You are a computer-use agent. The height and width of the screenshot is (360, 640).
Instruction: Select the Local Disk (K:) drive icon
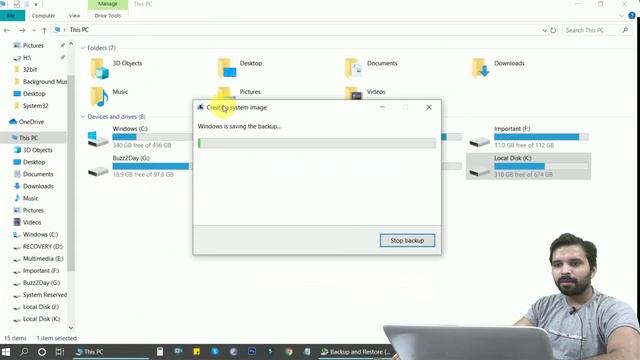[x=479, y=171]
